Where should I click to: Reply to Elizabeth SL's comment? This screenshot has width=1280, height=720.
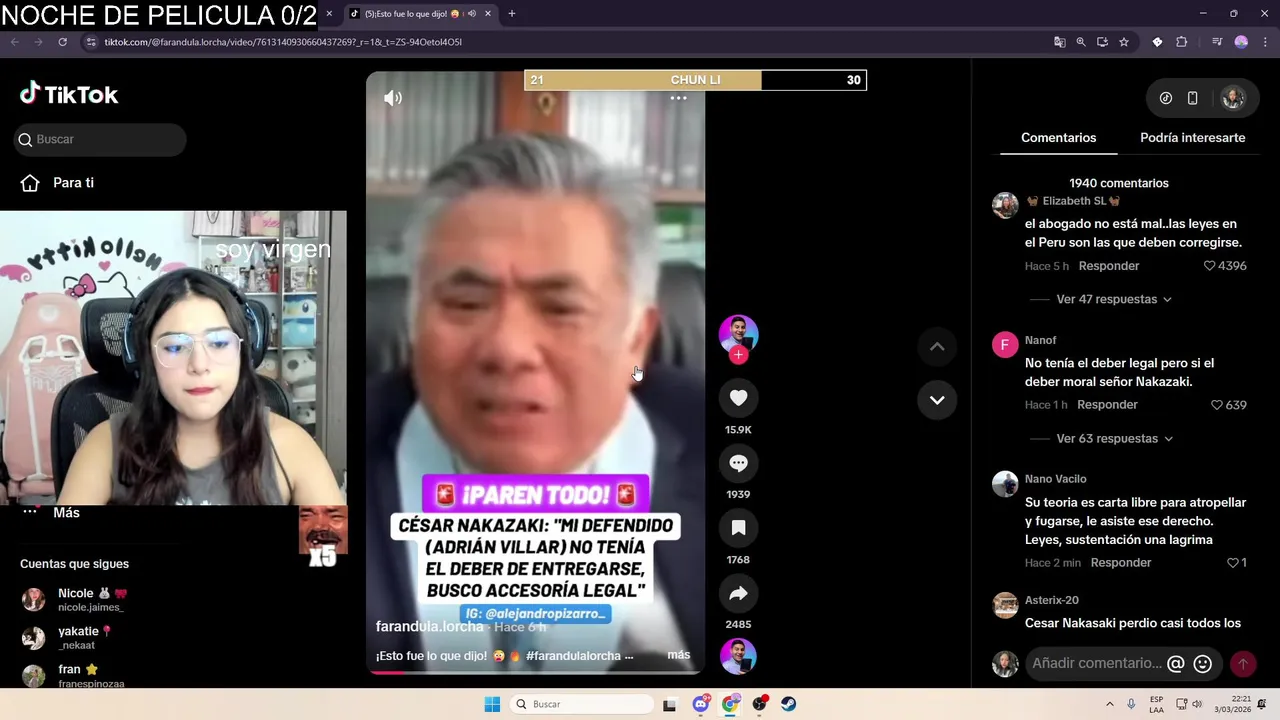tap(1108, 266)
